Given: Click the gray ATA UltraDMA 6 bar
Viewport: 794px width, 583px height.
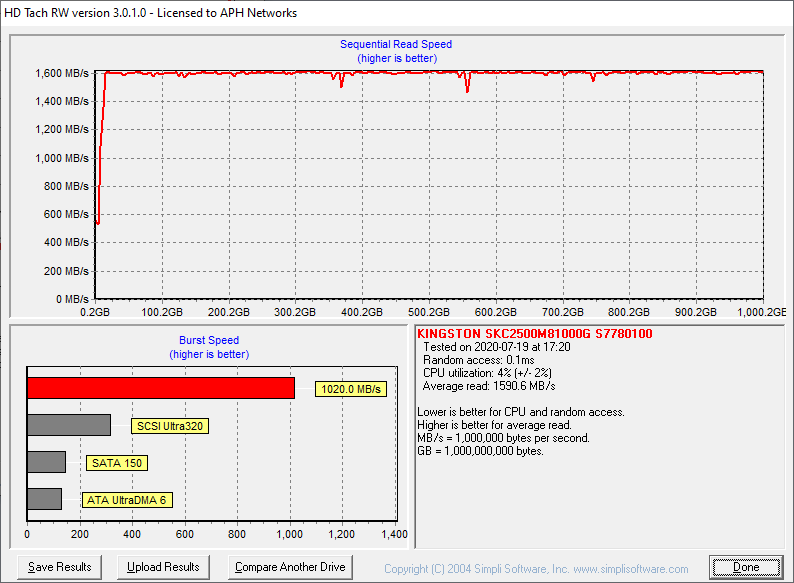Looking at the screenshot, I should (x=44, y=499).
